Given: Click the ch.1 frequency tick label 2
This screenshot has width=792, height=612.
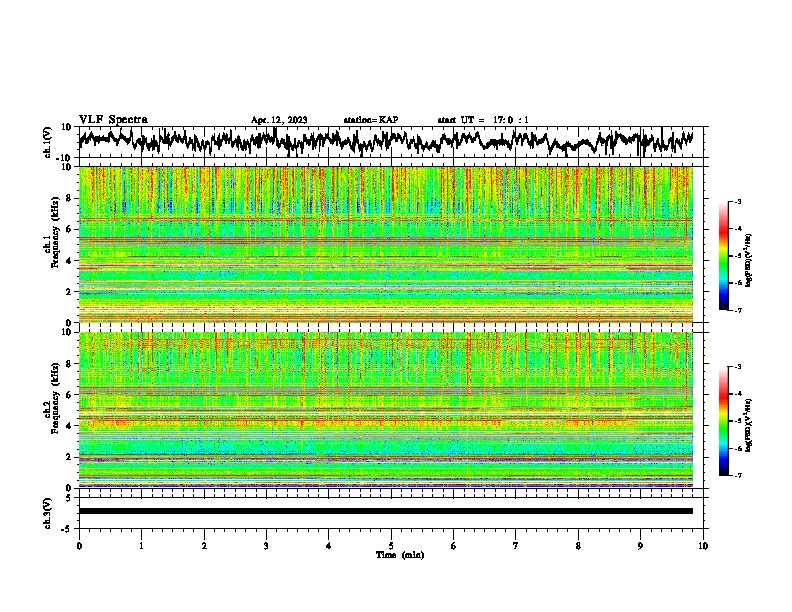Looking at the screenshot, I should pos(70,291).
